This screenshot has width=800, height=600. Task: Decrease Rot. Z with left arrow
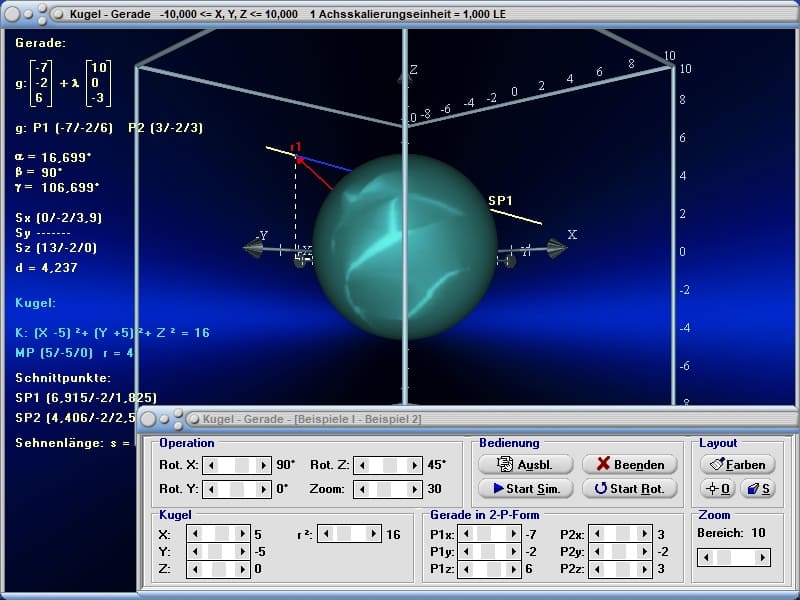click(362, 465)
